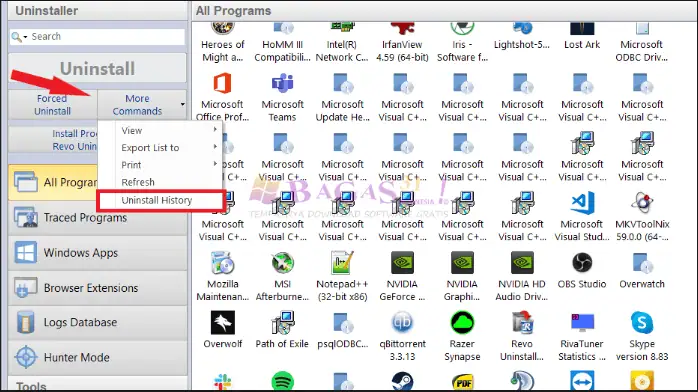This screenshot has width=698, height=392.
Task: Select Intel(R) Network Connections program
Action: pos(342,42)
